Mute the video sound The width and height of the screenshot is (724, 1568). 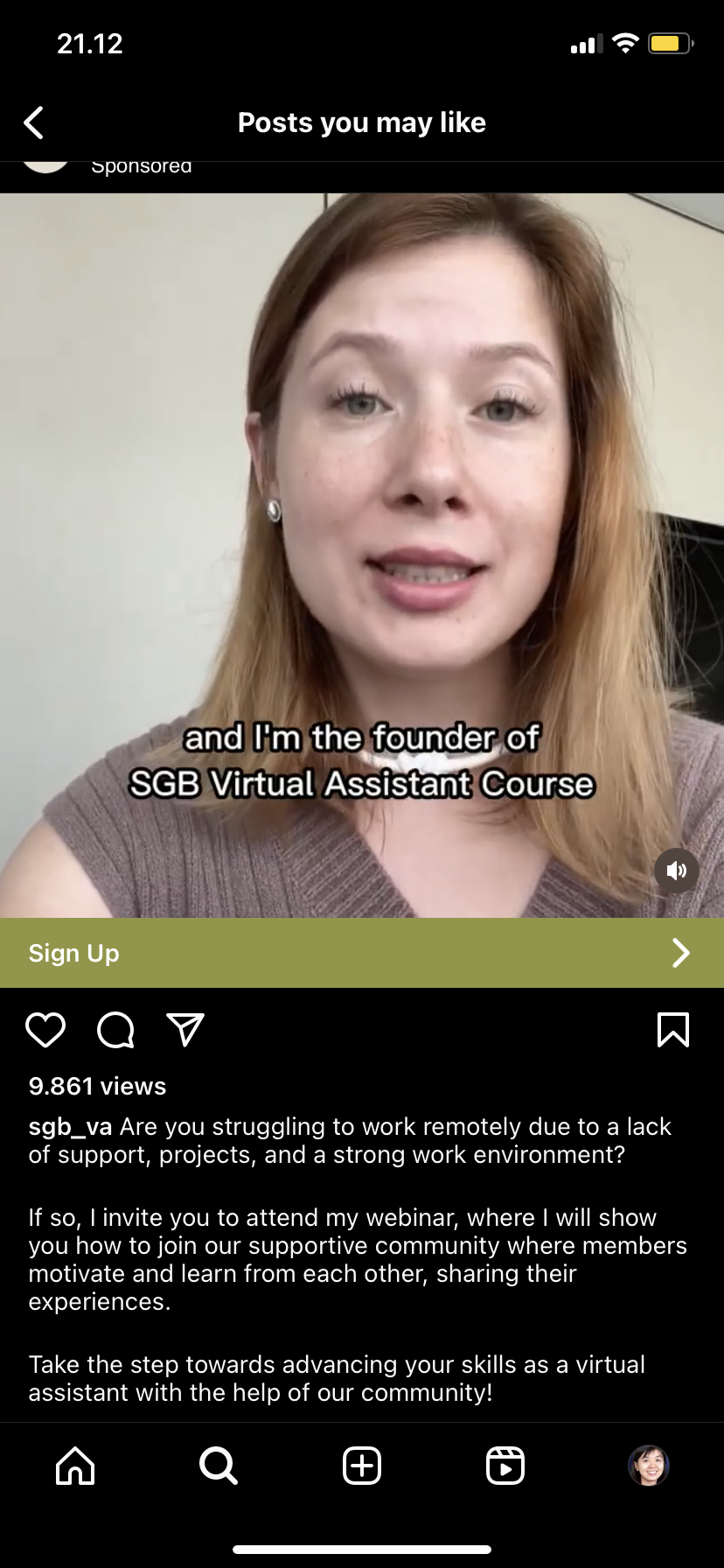677,871
